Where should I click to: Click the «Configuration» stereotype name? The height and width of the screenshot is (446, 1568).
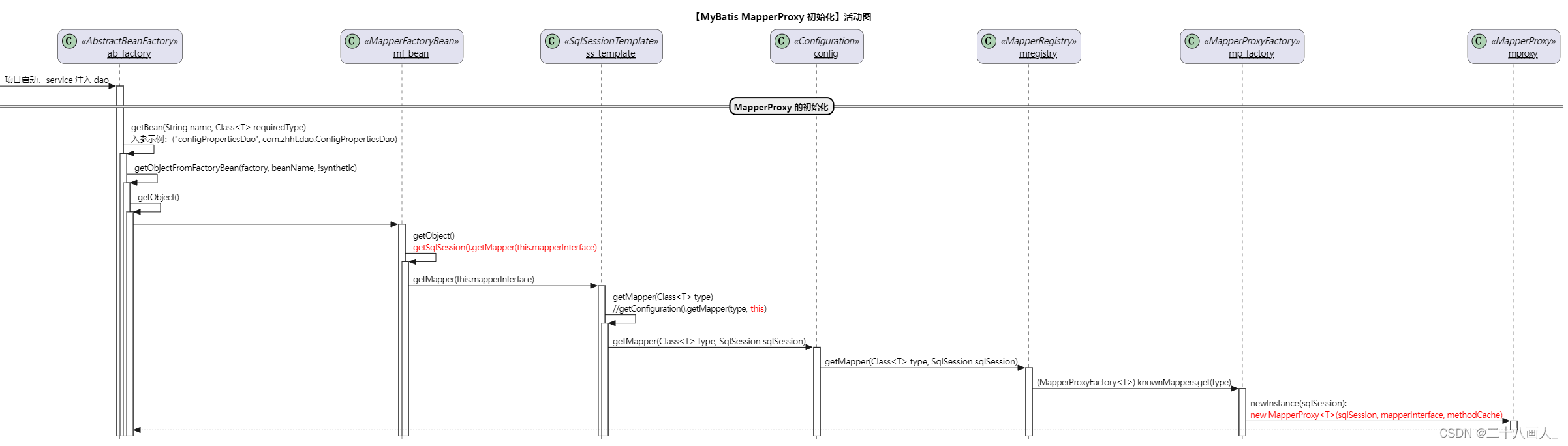(827, 40)
